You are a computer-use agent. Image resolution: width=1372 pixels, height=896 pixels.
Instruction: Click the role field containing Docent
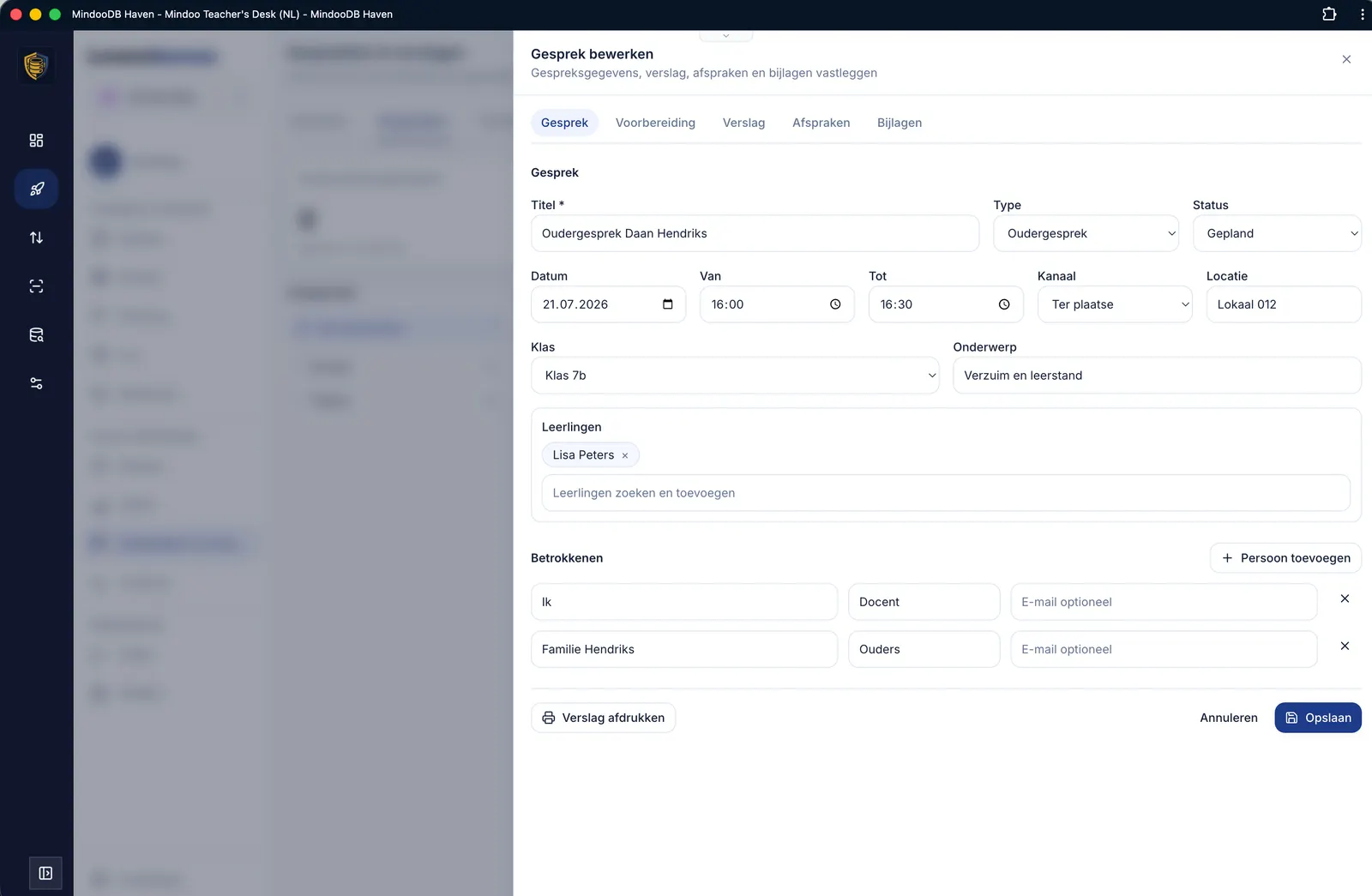(x=924, y=602)
